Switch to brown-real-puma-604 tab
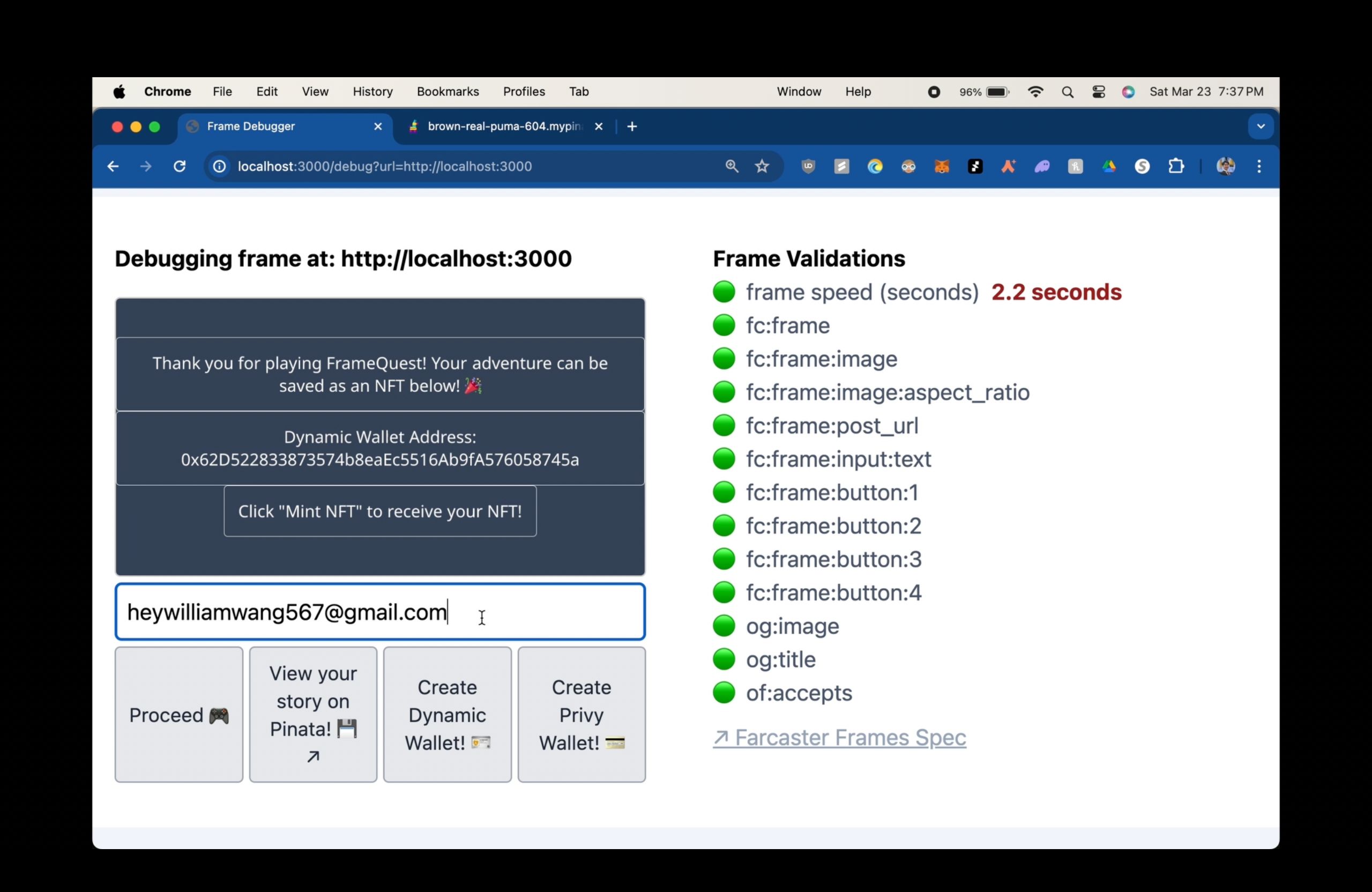The image size is (1372, 892). [504, 127]
